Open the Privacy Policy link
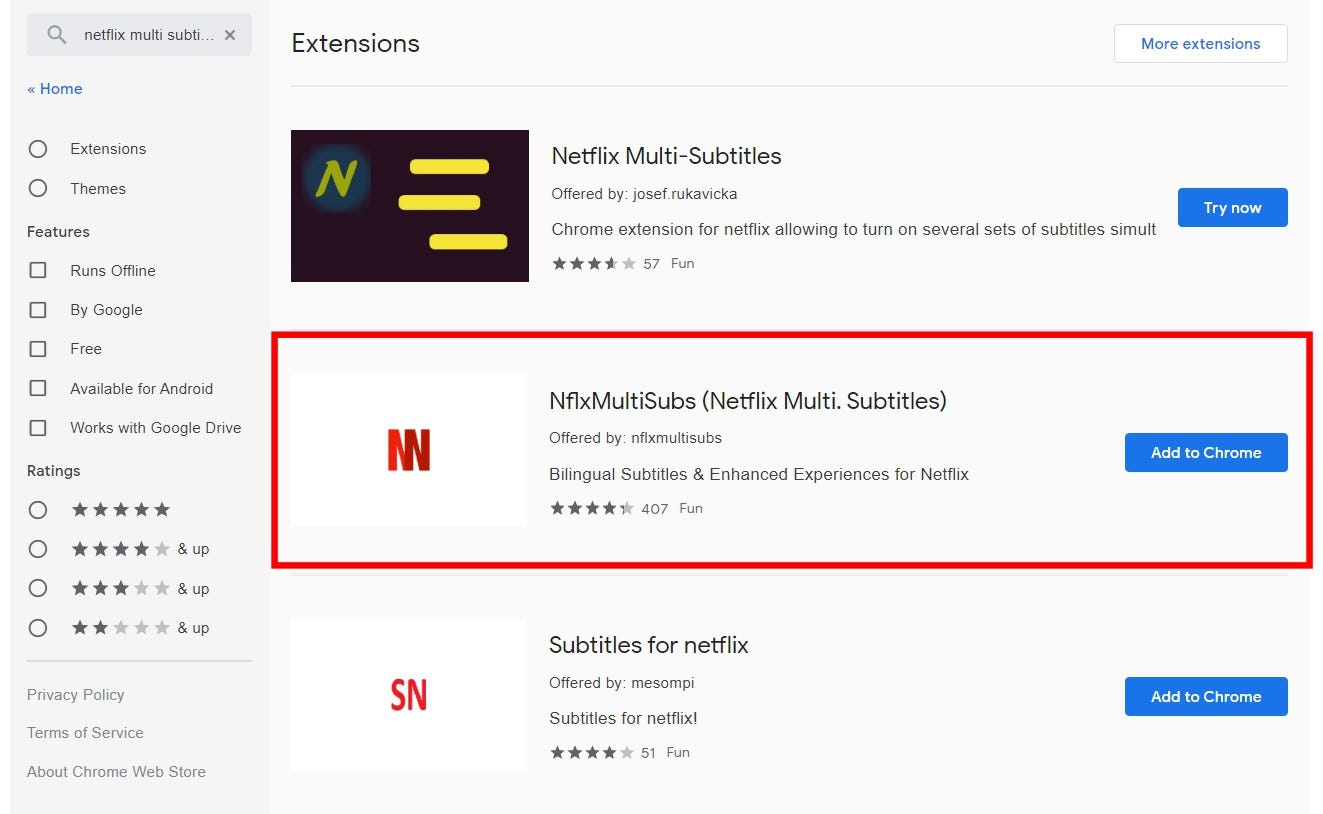 (x=76, y=695)
